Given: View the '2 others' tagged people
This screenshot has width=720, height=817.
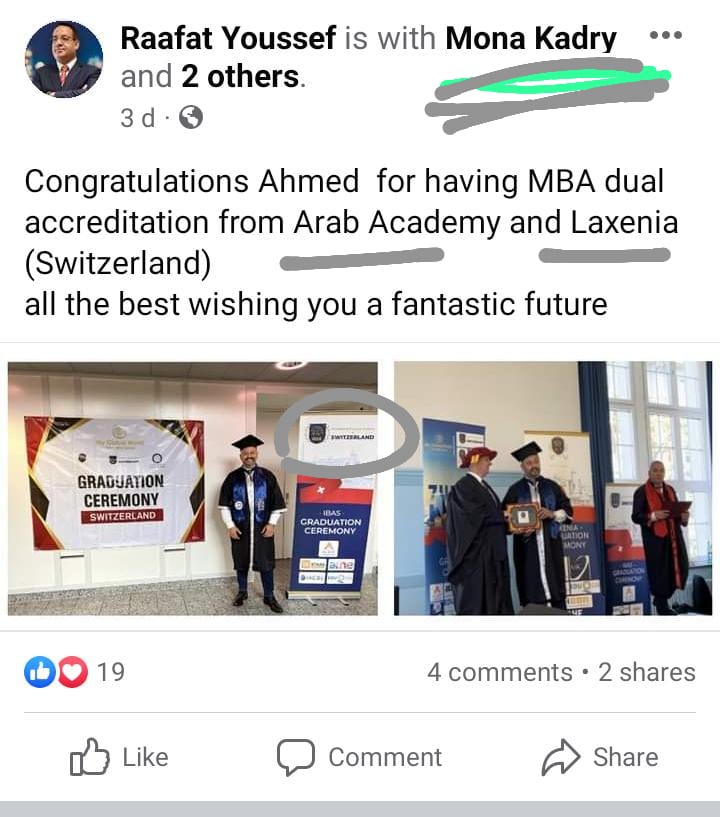Looking at the screenshot, I should [x=240, y=77].
